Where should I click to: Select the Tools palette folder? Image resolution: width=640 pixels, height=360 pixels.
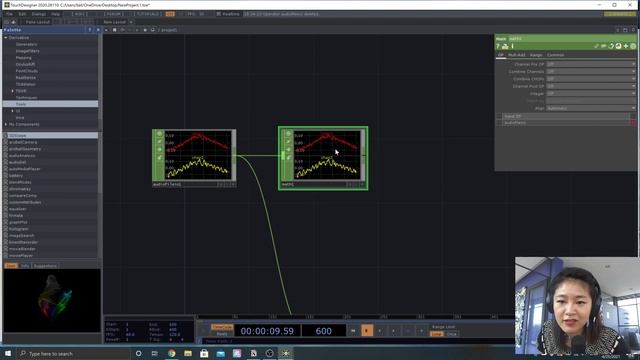[x=50, y=104]
